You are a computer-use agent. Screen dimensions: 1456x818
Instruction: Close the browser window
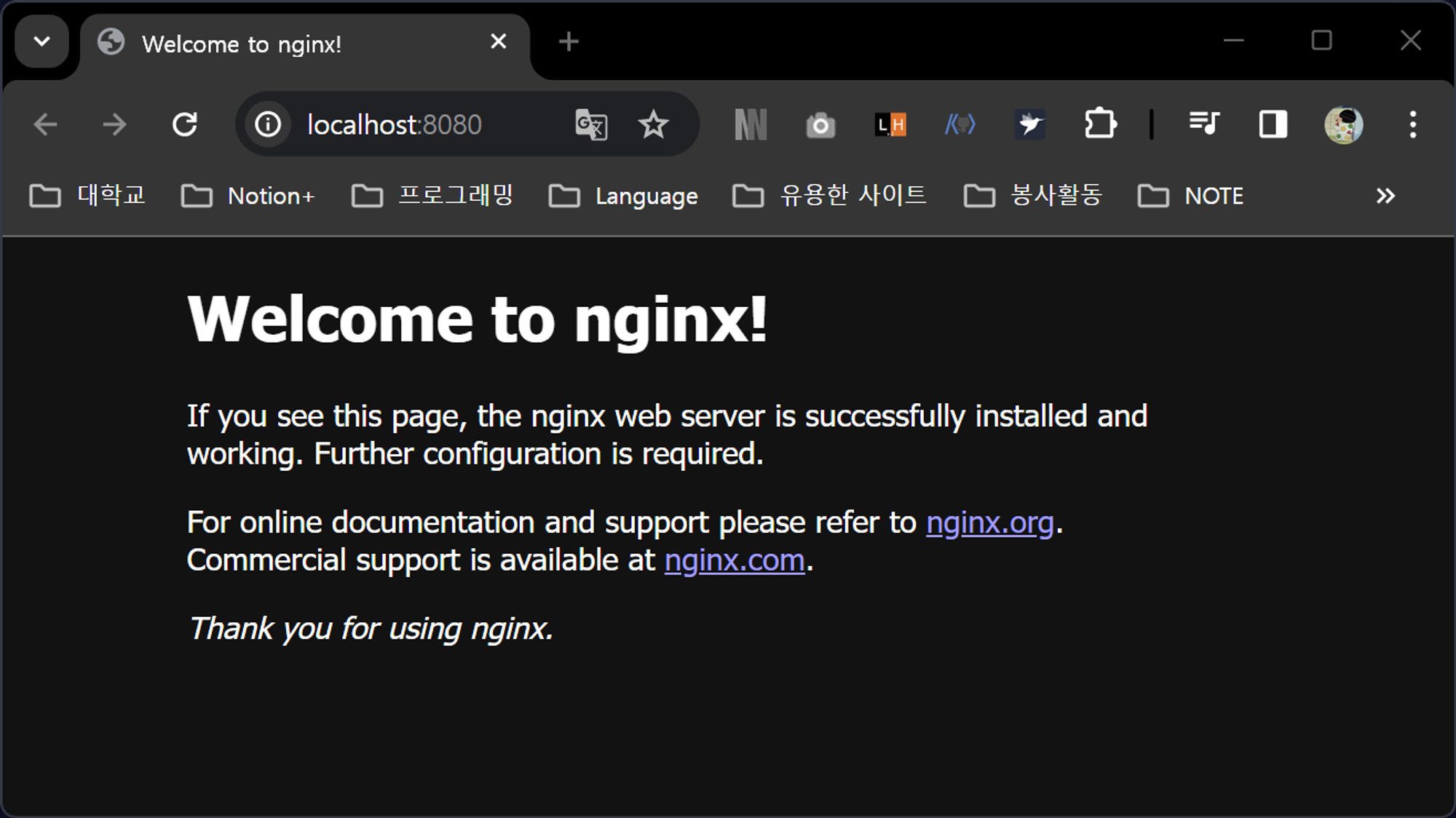click(1411, 41)
